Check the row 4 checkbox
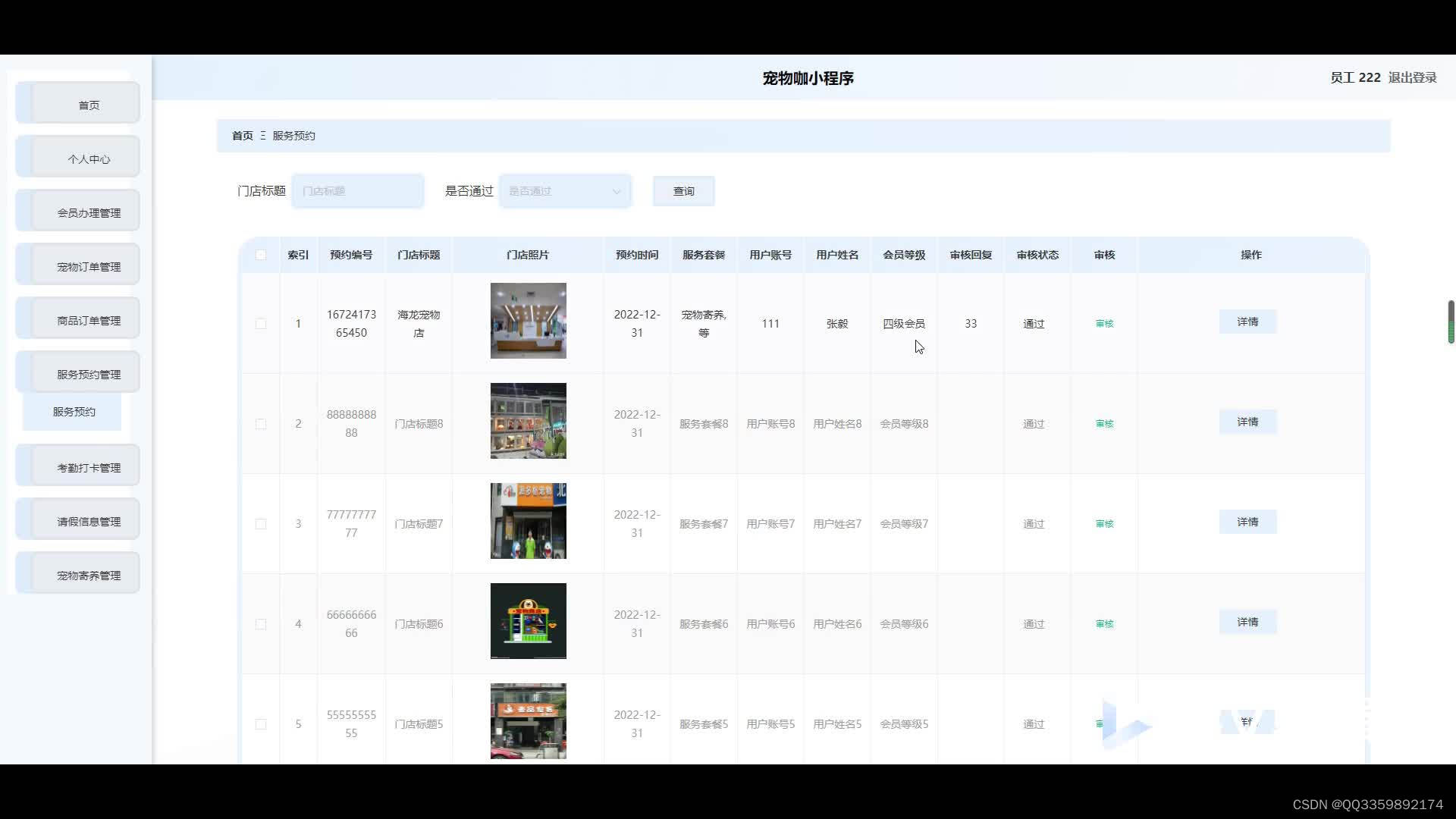 261,624
